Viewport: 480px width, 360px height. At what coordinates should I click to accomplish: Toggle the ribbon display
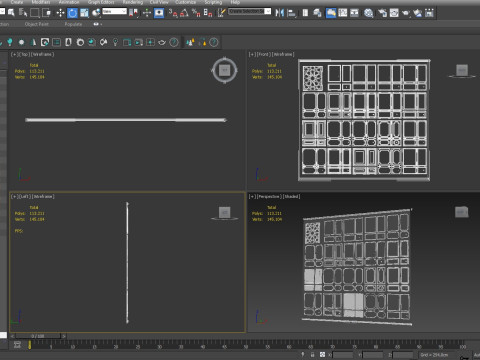coord(331,13)
